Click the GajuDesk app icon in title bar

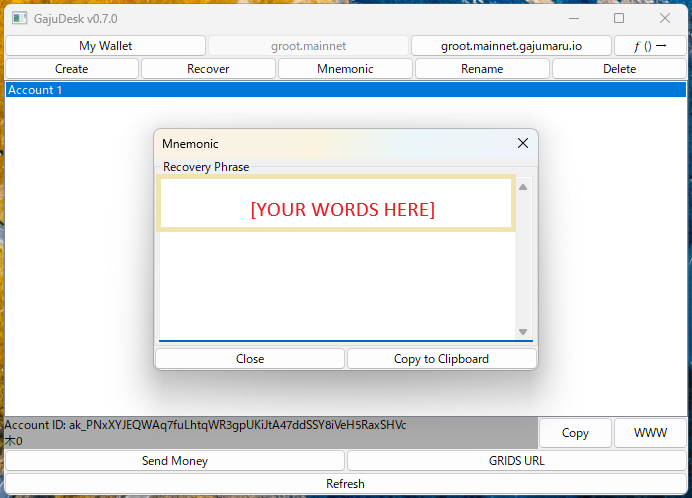coord(17,18)
